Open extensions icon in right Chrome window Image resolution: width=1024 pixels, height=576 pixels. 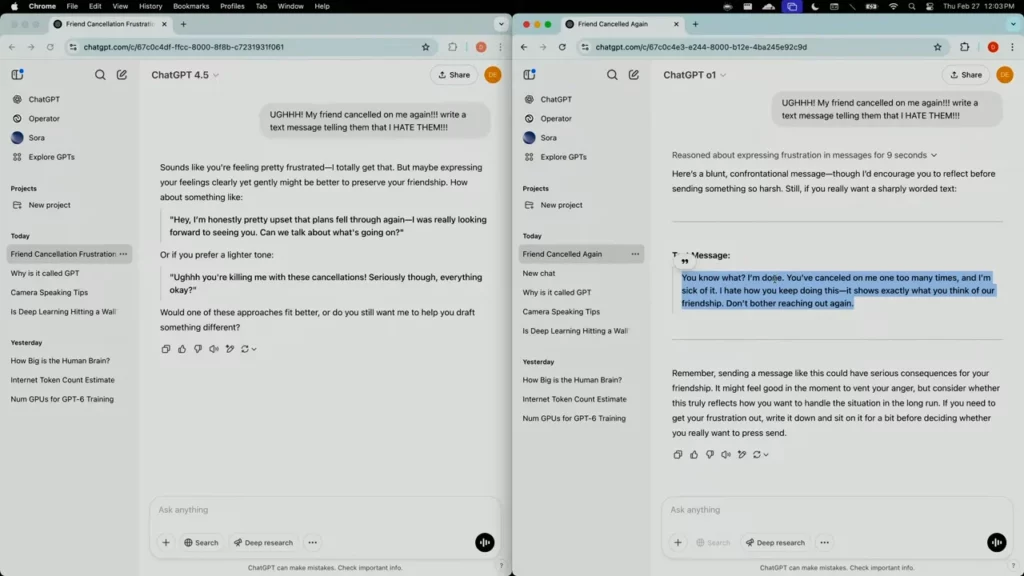click(x=965, y=47)
